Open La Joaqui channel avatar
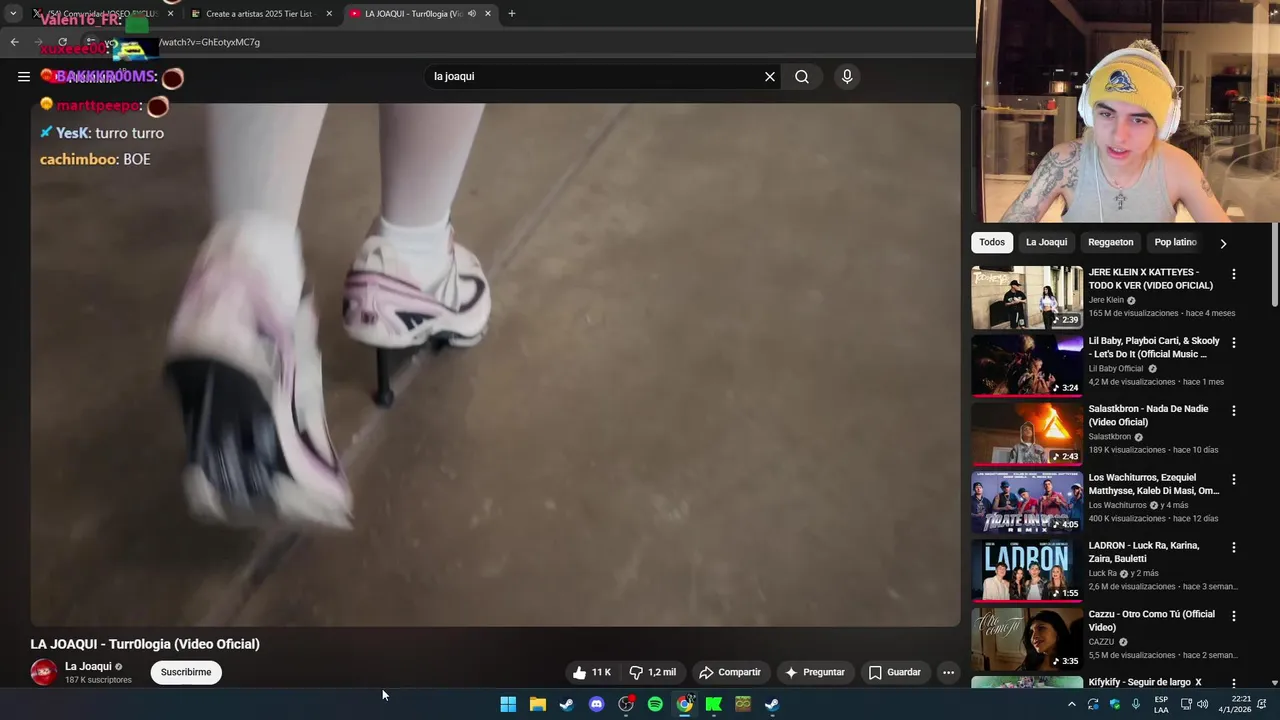 point(43,672)
